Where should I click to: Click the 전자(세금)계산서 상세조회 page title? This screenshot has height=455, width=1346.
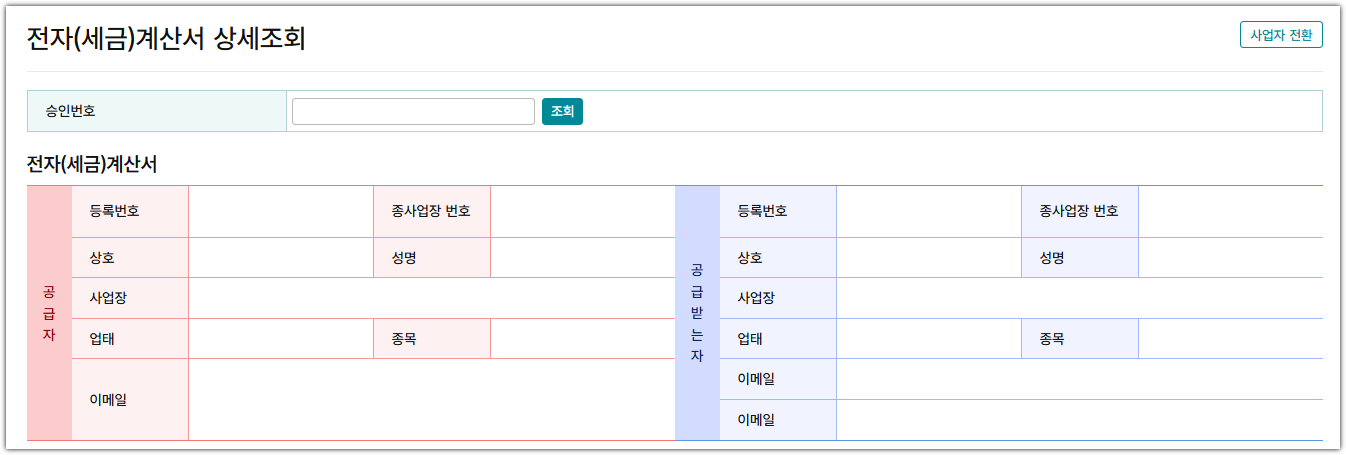point(166,38)
